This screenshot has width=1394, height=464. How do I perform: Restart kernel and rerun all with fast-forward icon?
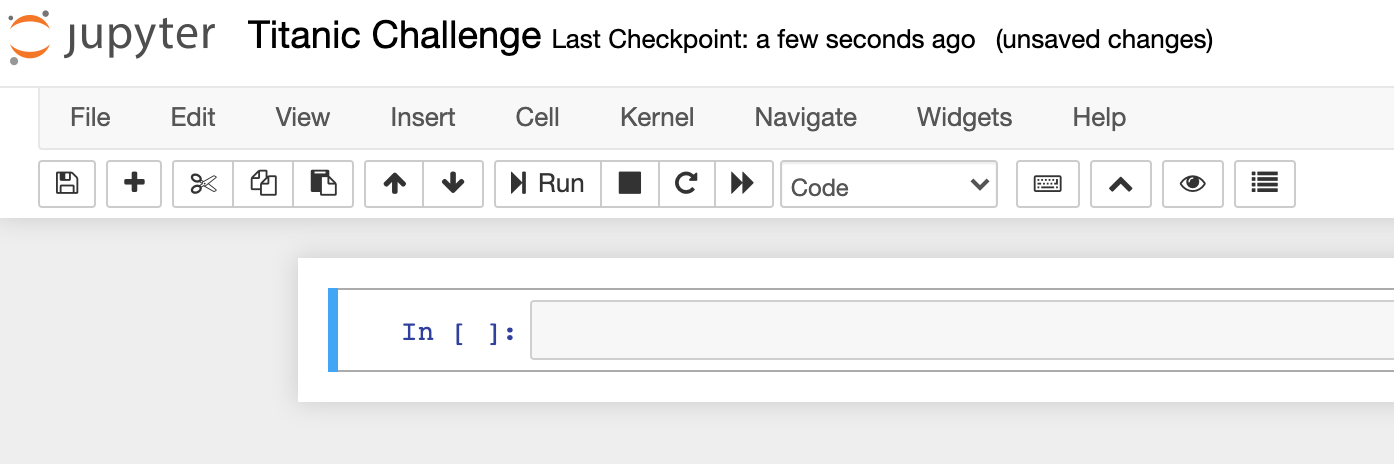[742, 184]
